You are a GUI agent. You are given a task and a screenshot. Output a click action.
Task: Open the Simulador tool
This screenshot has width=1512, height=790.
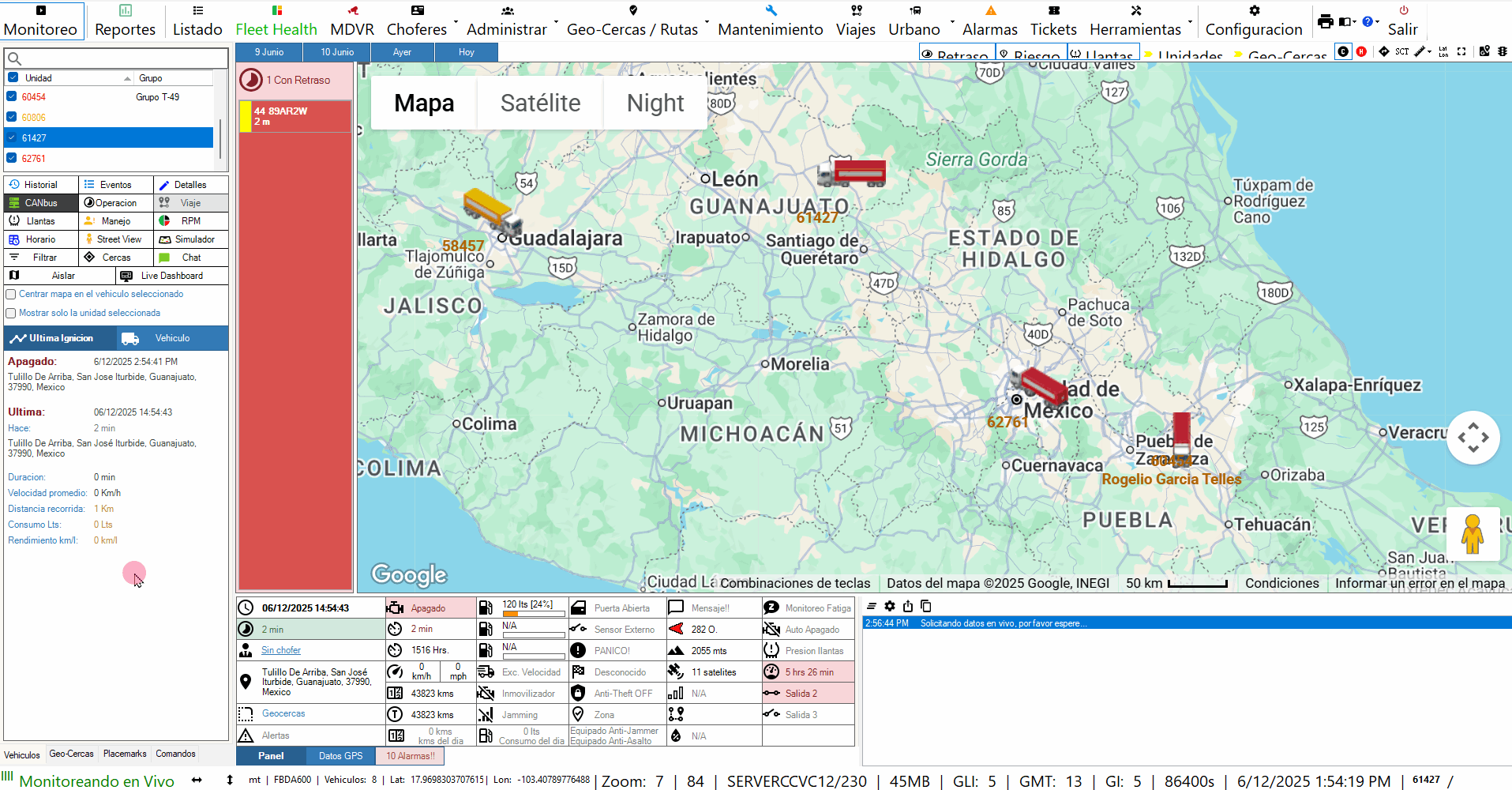coord(191,239)
